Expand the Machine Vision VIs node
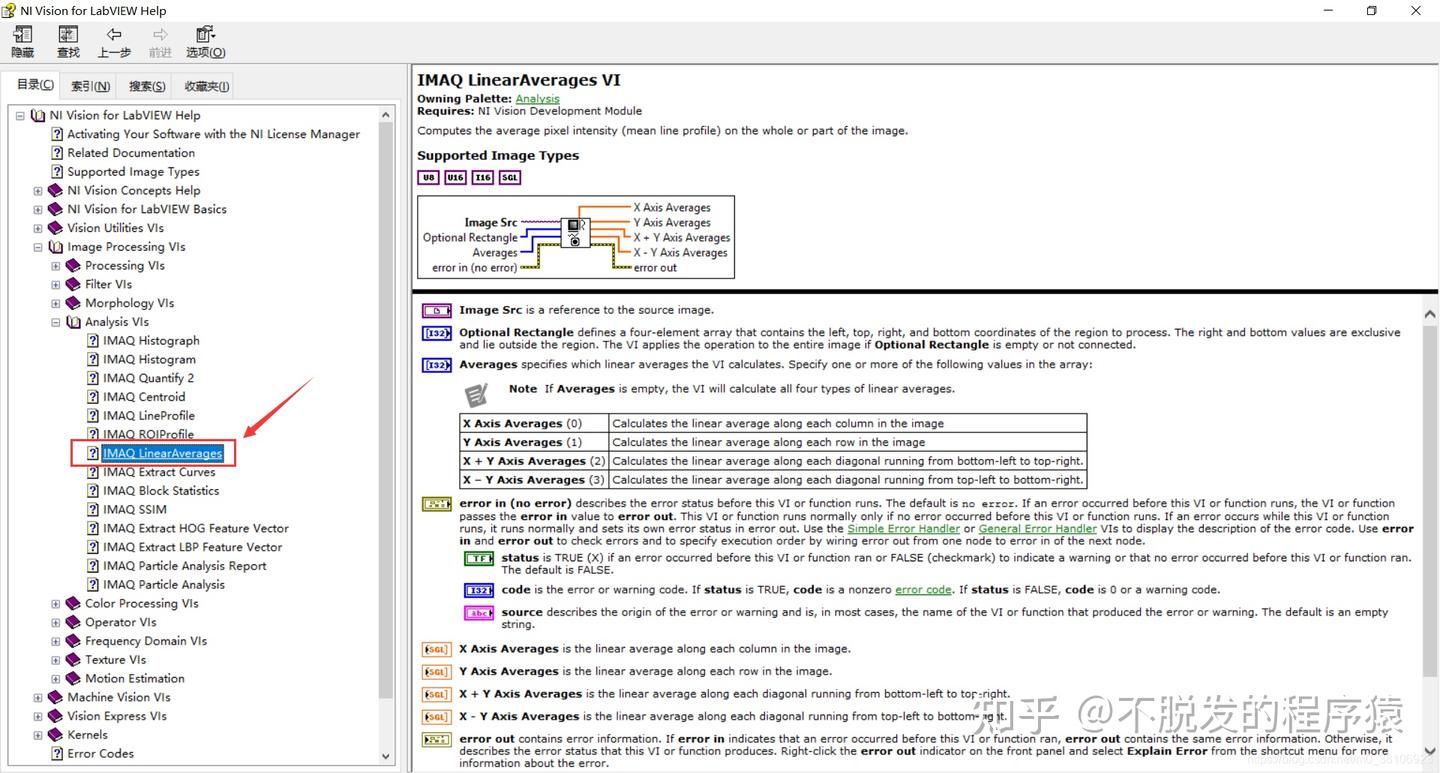The width and height of the screenshot is (1440, 773). pyautogui.click(x=38, y=697)
